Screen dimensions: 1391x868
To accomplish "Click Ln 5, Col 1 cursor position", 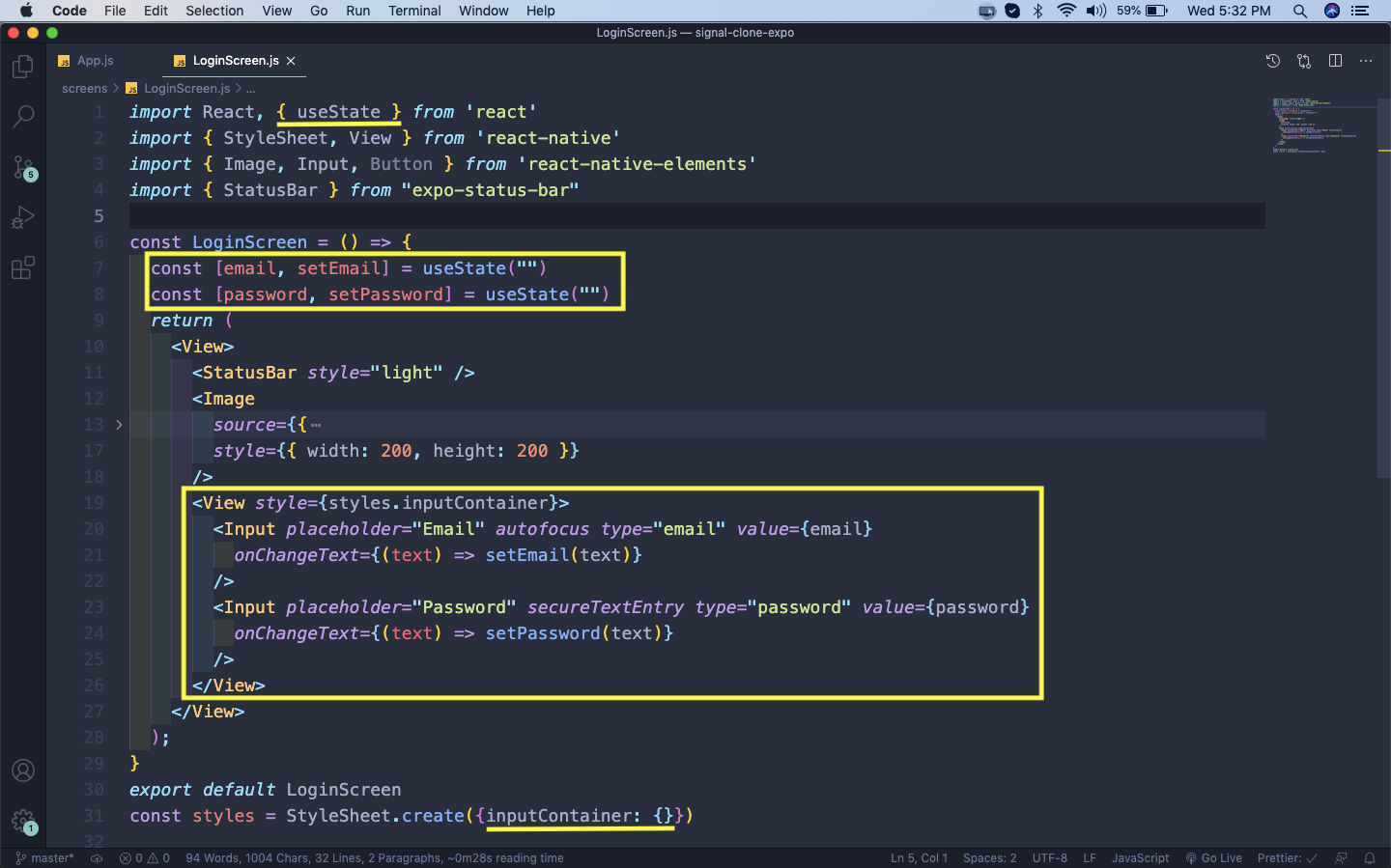I will [x=919, y=858].
